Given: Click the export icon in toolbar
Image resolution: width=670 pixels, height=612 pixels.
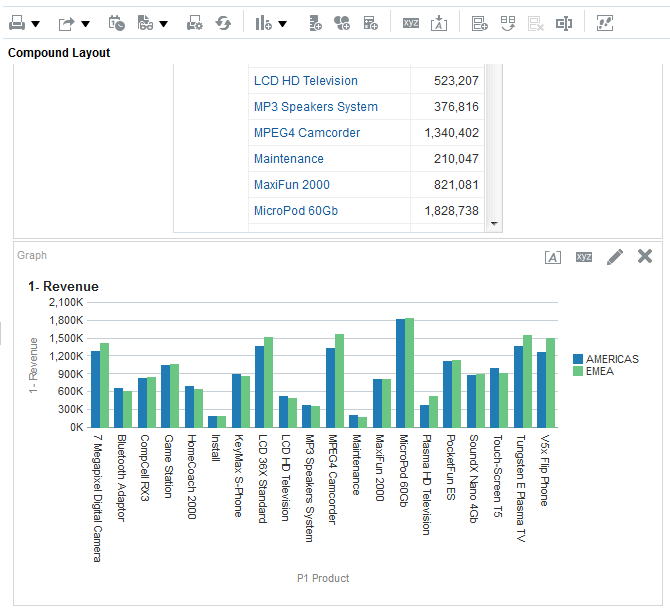Looking at the screenshot, I should pos(66,23).
